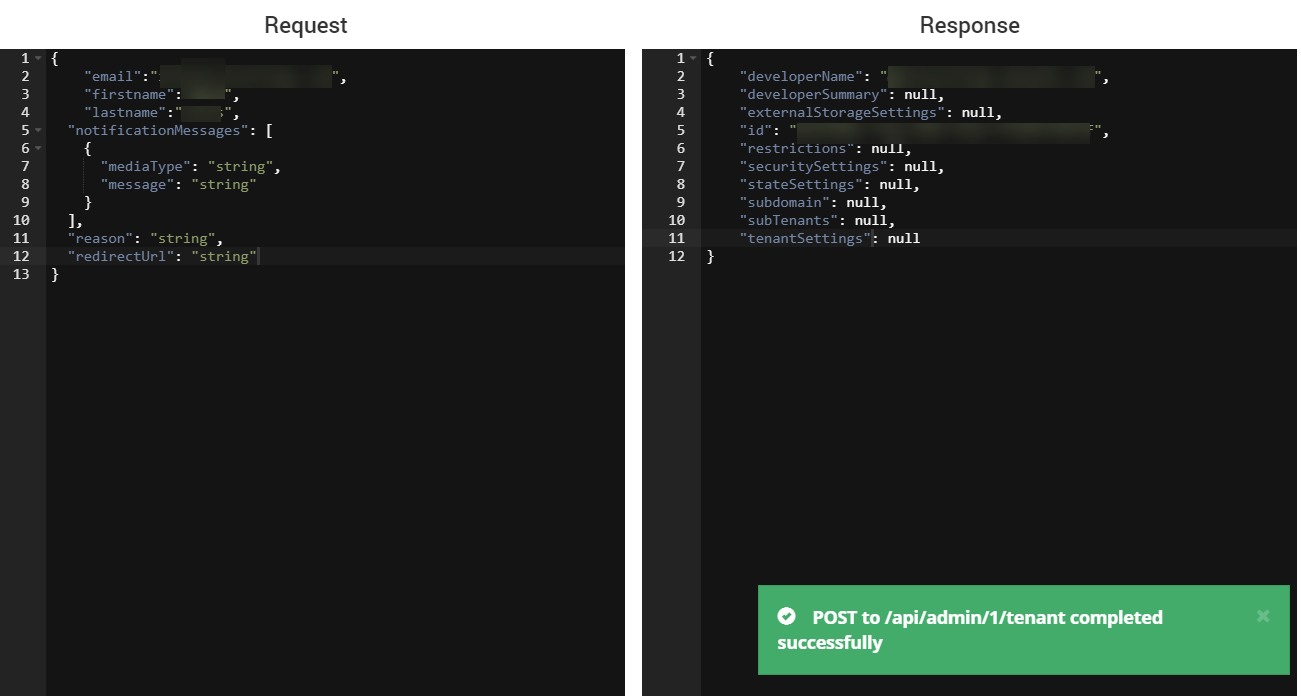The height and width of the screenshot is (696, 1301).
Task: Select the reason property name
Action: tap(96, 238)
